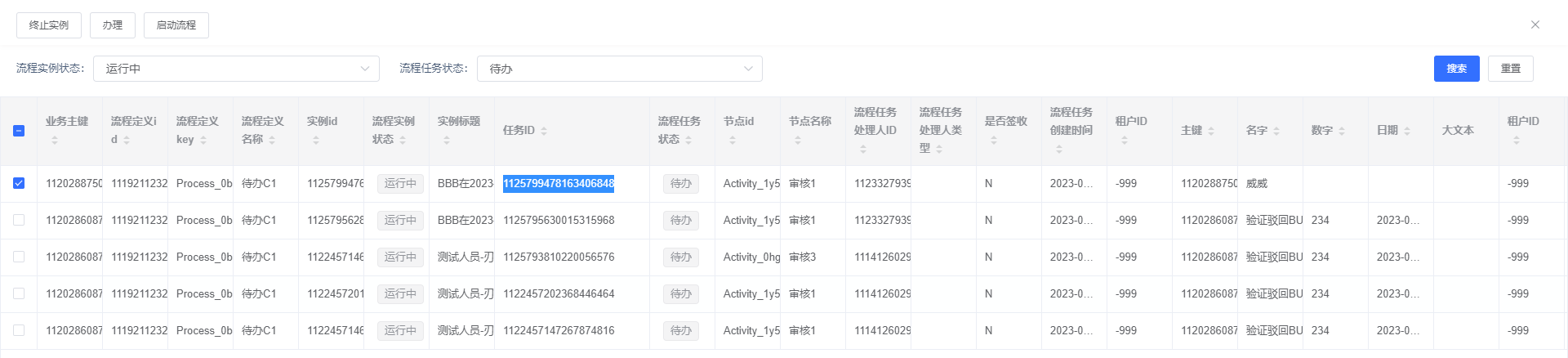Sort by 日期 column icon

1407,131
